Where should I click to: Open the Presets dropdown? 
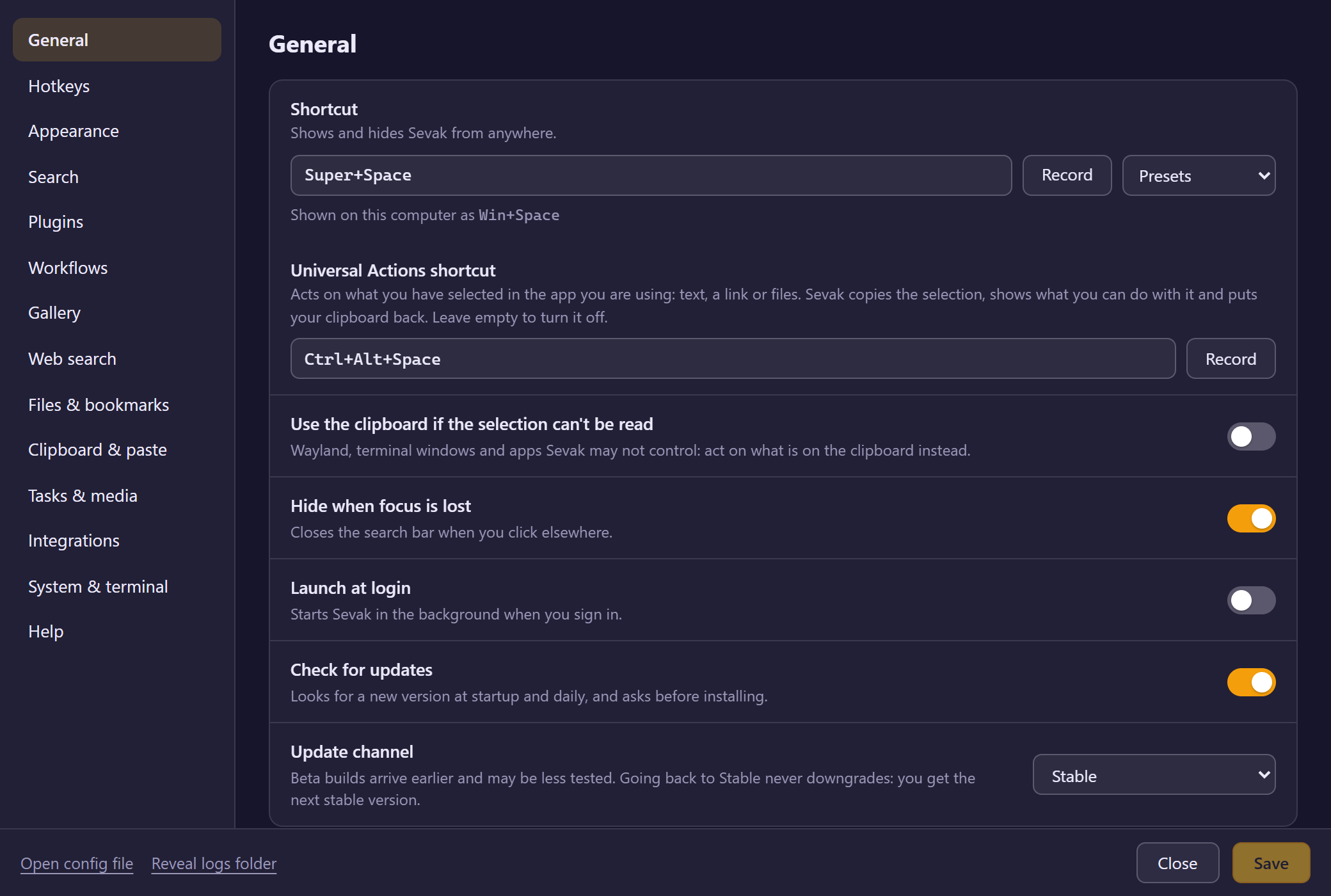[x=1199, y=175]
